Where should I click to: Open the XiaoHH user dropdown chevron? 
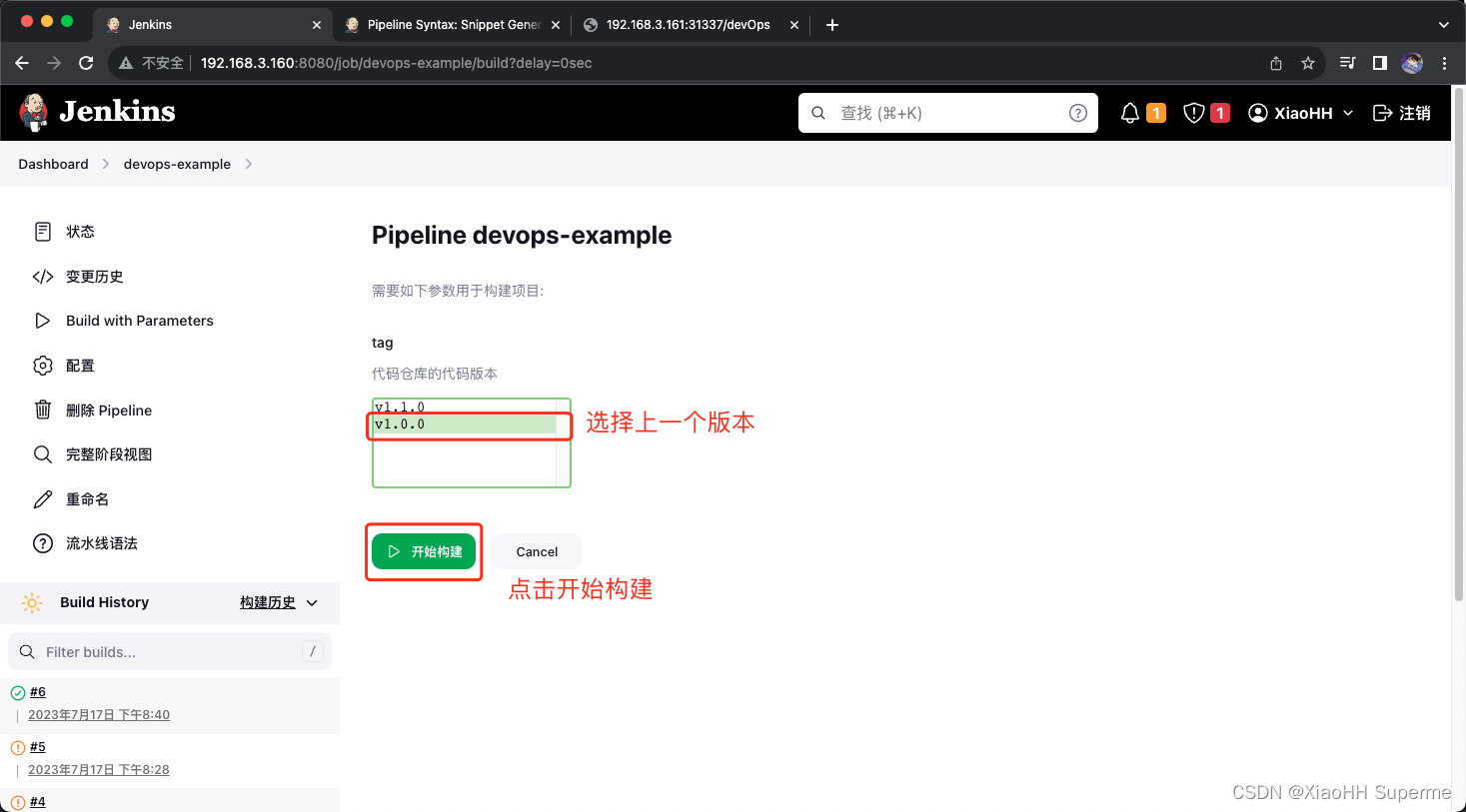[1348, 113]
